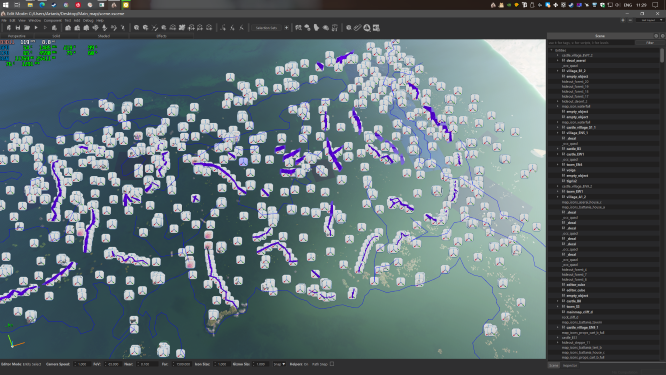666x375 pixels.
Task: Switch to the Inspector tab at panel bottom
Action: coord(570,365)
